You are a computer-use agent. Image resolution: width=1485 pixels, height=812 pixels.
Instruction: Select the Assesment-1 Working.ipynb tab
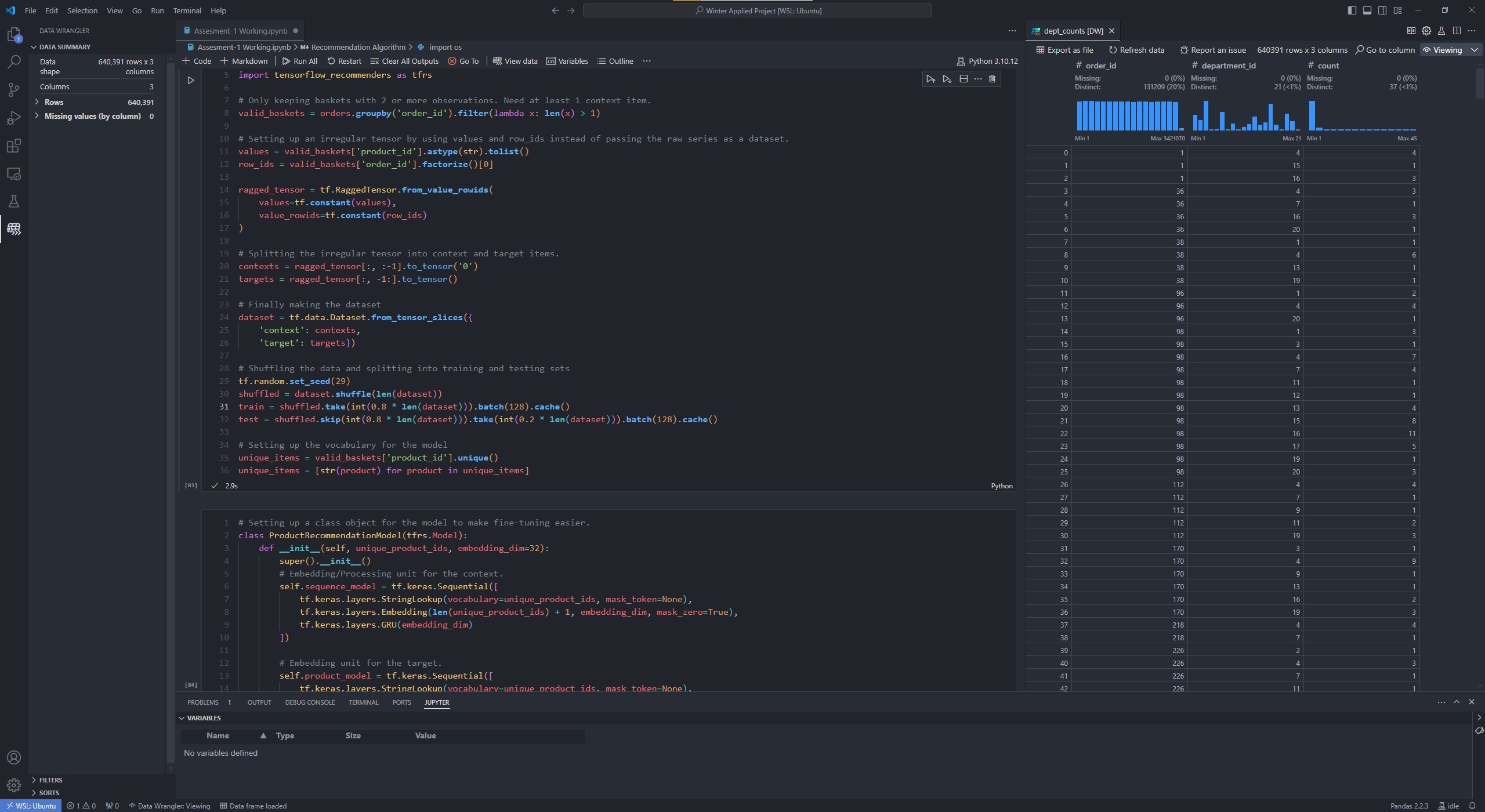240,31
